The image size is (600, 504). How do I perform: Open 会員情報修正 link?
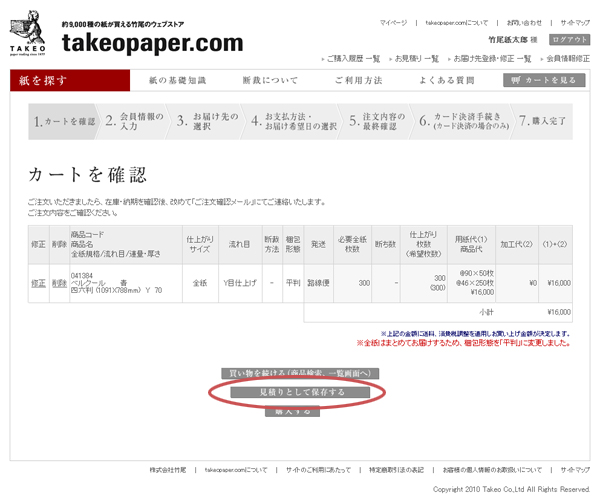pyautogui.click(x=566, y=59)
